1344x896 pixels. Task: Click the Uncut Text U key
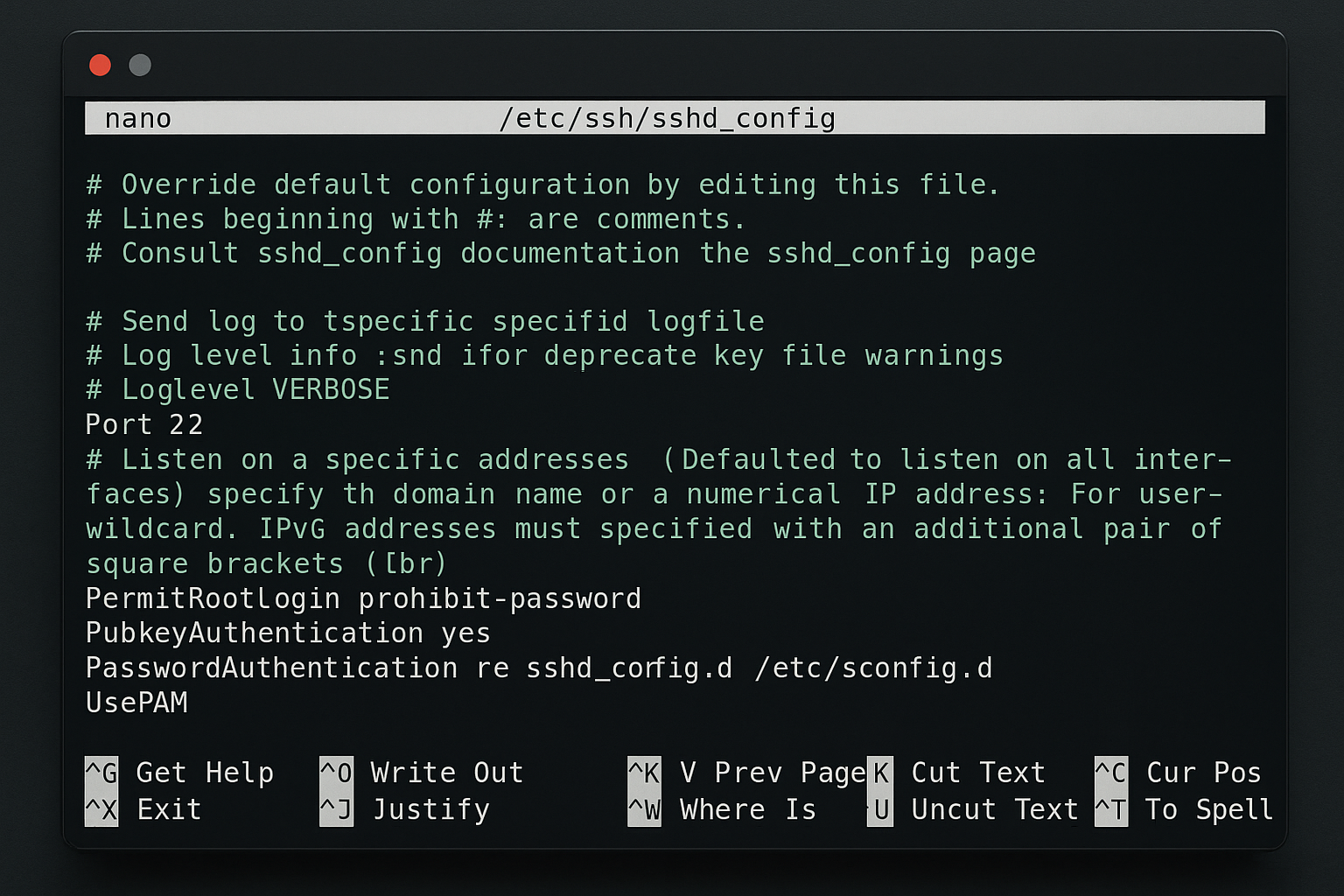(879, 808)
